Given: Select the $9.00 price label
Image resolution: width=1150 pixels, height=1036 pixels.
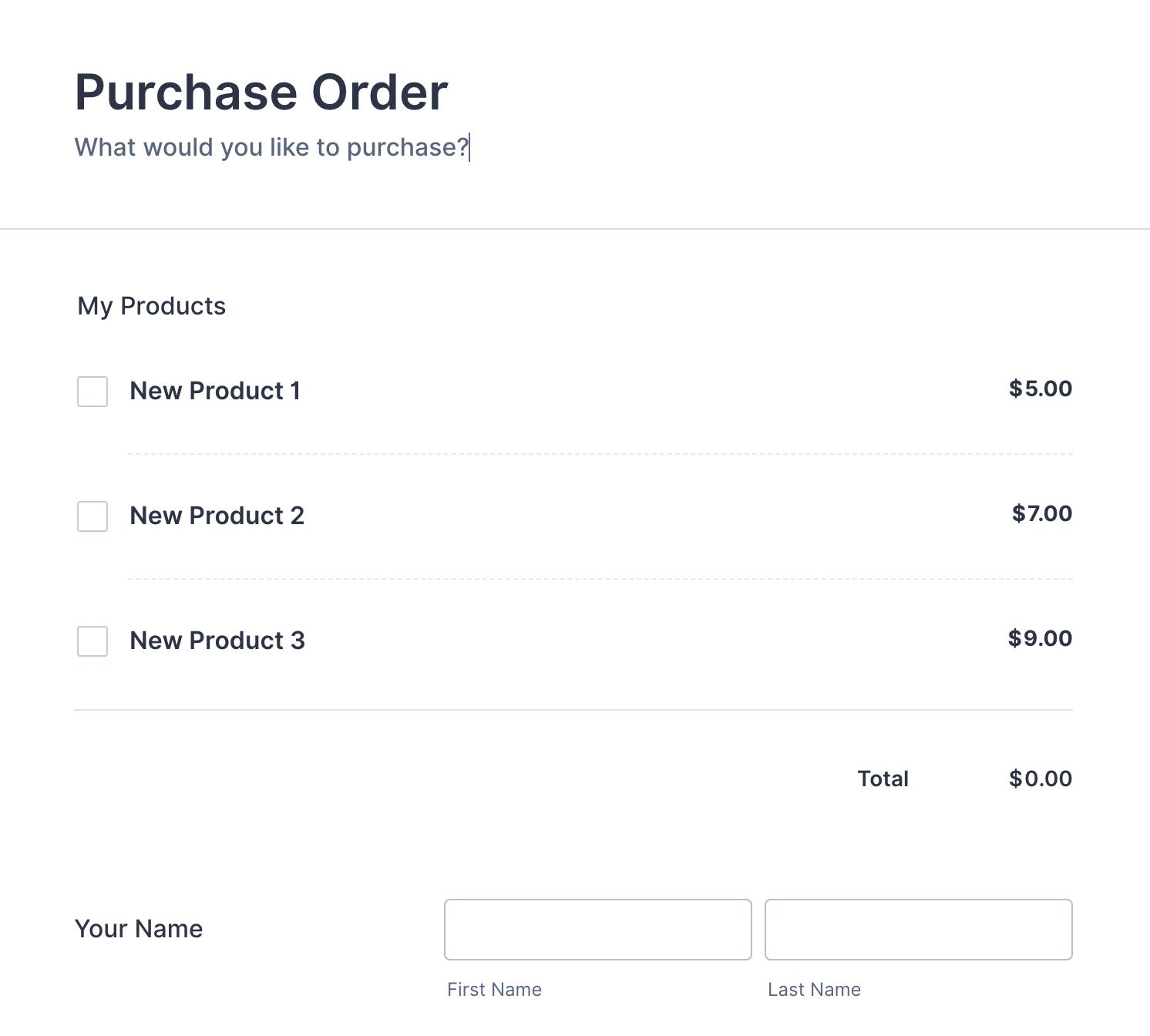Looking at the screenshot, I should point(1039,638).
